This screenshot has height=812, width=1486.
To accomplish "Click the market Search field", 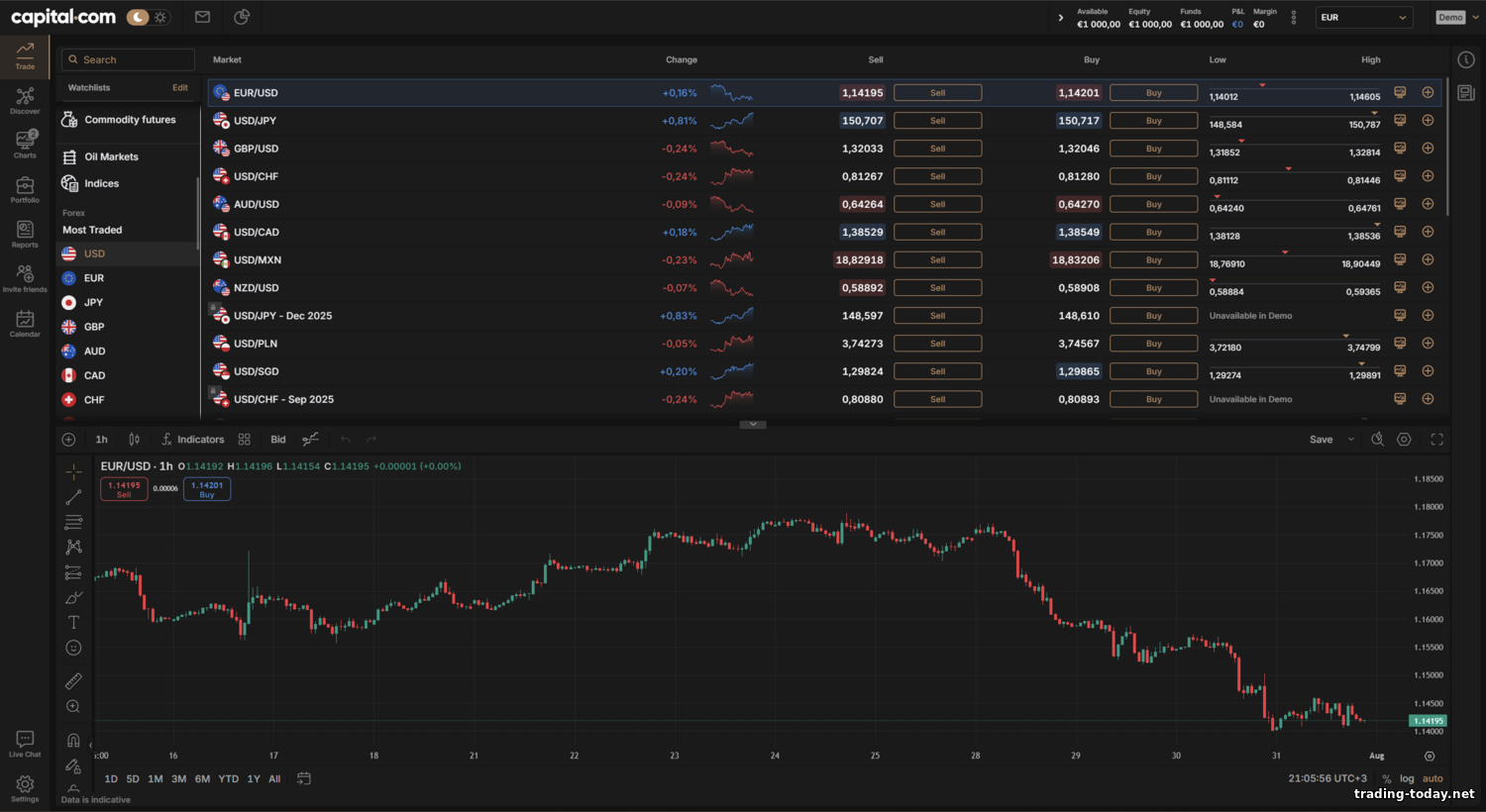I will click(129, 60).
